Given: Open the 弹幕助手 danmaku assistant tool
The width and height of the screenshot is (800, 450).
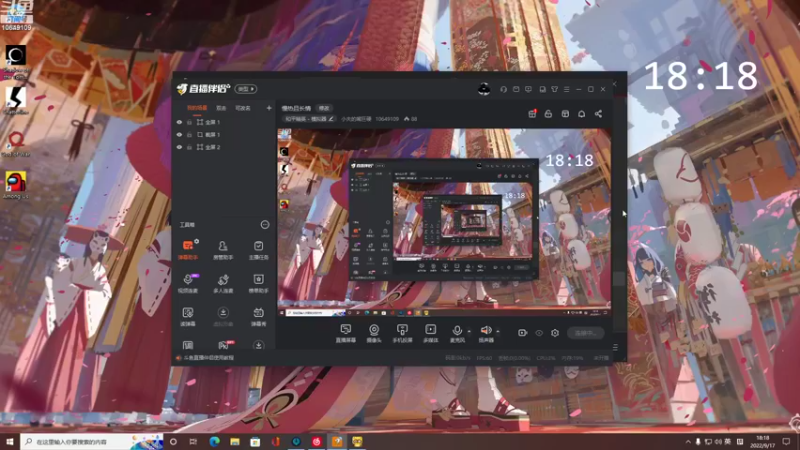Looking at the screenshot, I should pyautogui.click(x=188, y=250).
